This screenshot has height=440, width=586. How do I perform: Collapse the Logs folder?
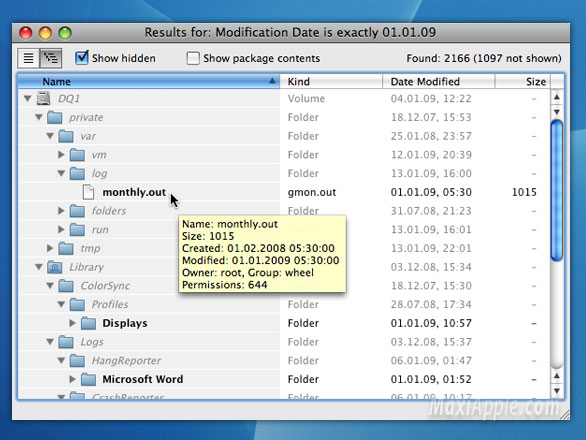tap(50, 341)
